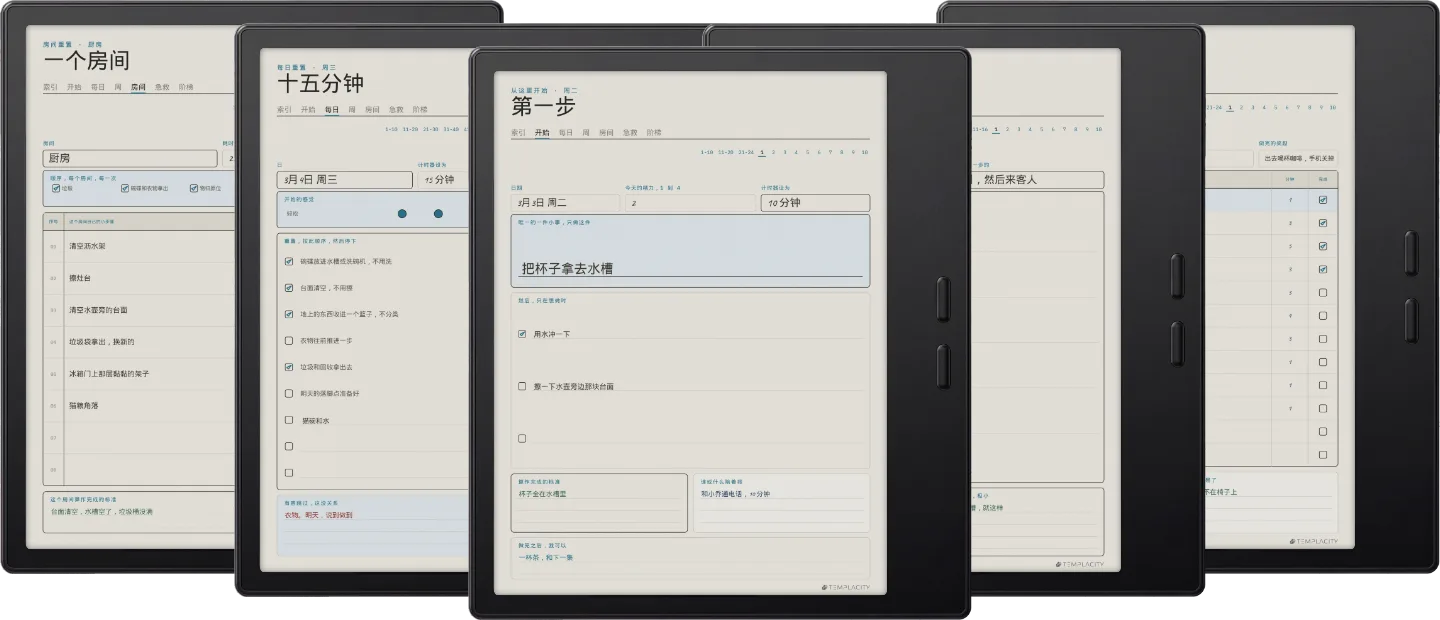Click the Templacity logo on the 第一步 page

(846, 587)
